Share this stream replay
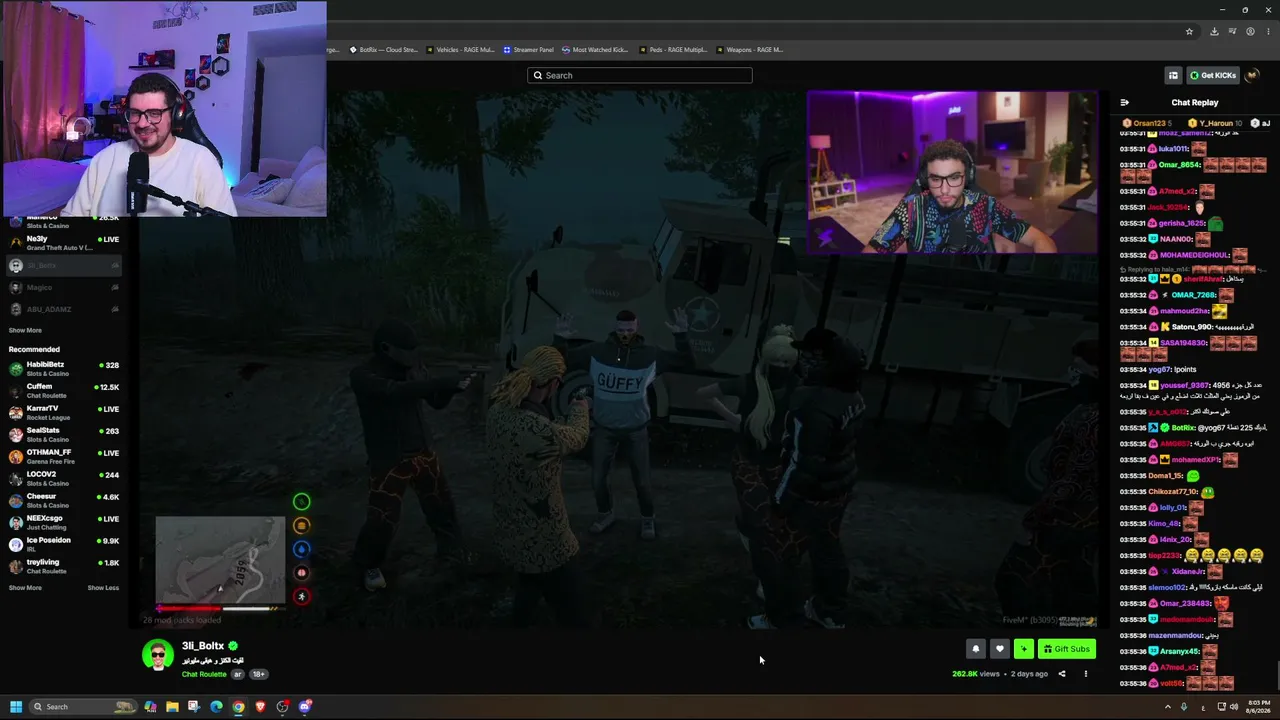The width and height of the screenshot is (1280, 720). click(x=1062, y=674)
